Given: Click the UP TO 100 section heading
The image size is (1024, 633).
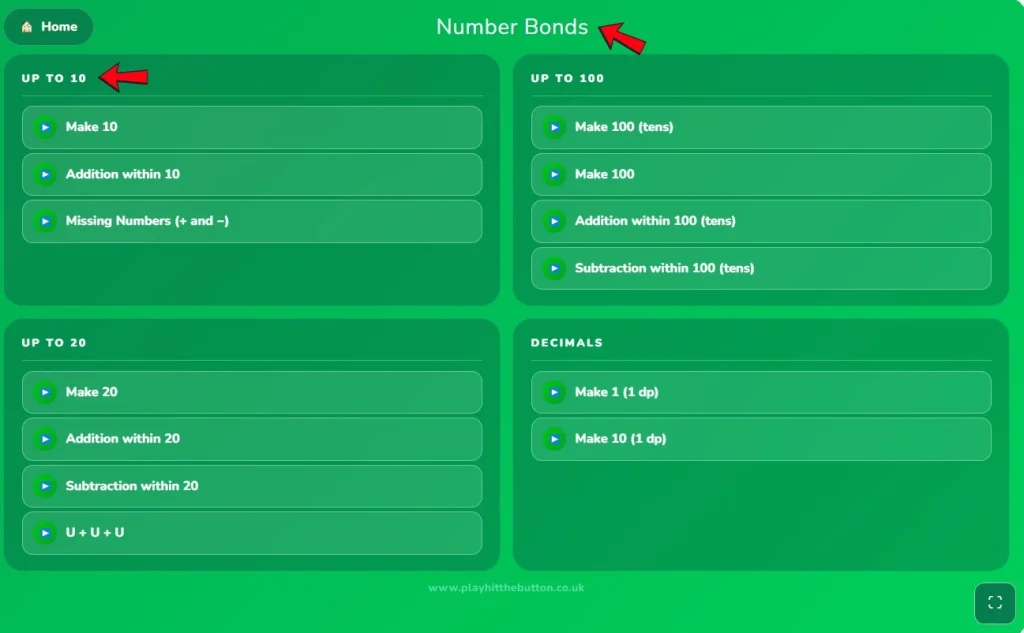Looking at the screenshot, I should click(567, 78).
